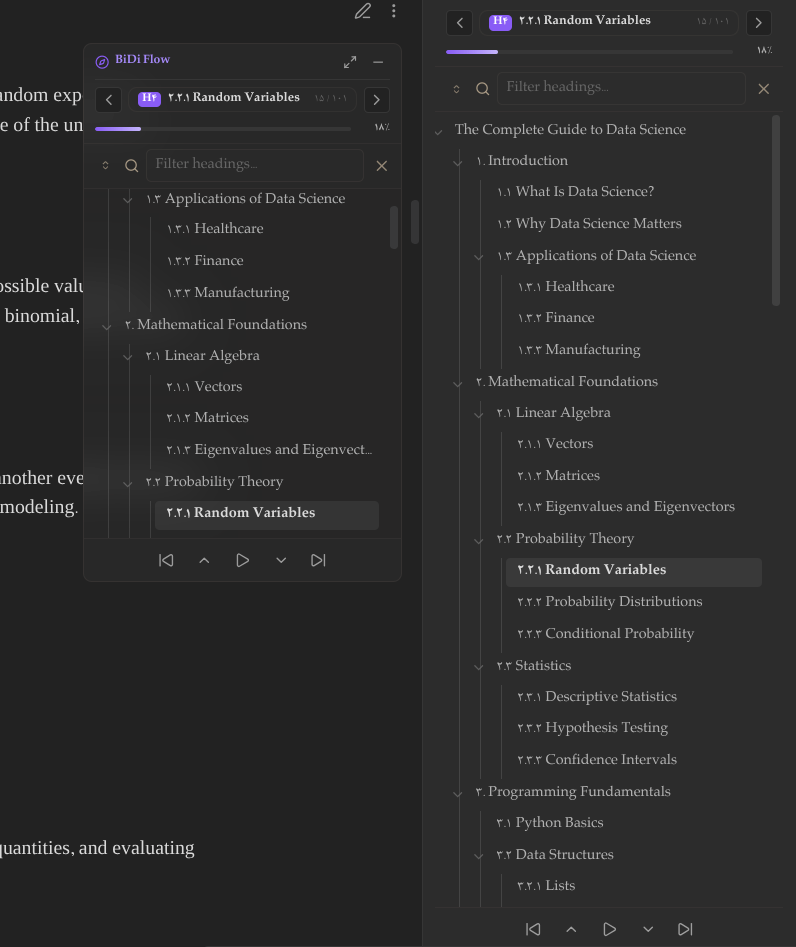
Task: Move down one heading in floating panel
Action: coord(281,560)
